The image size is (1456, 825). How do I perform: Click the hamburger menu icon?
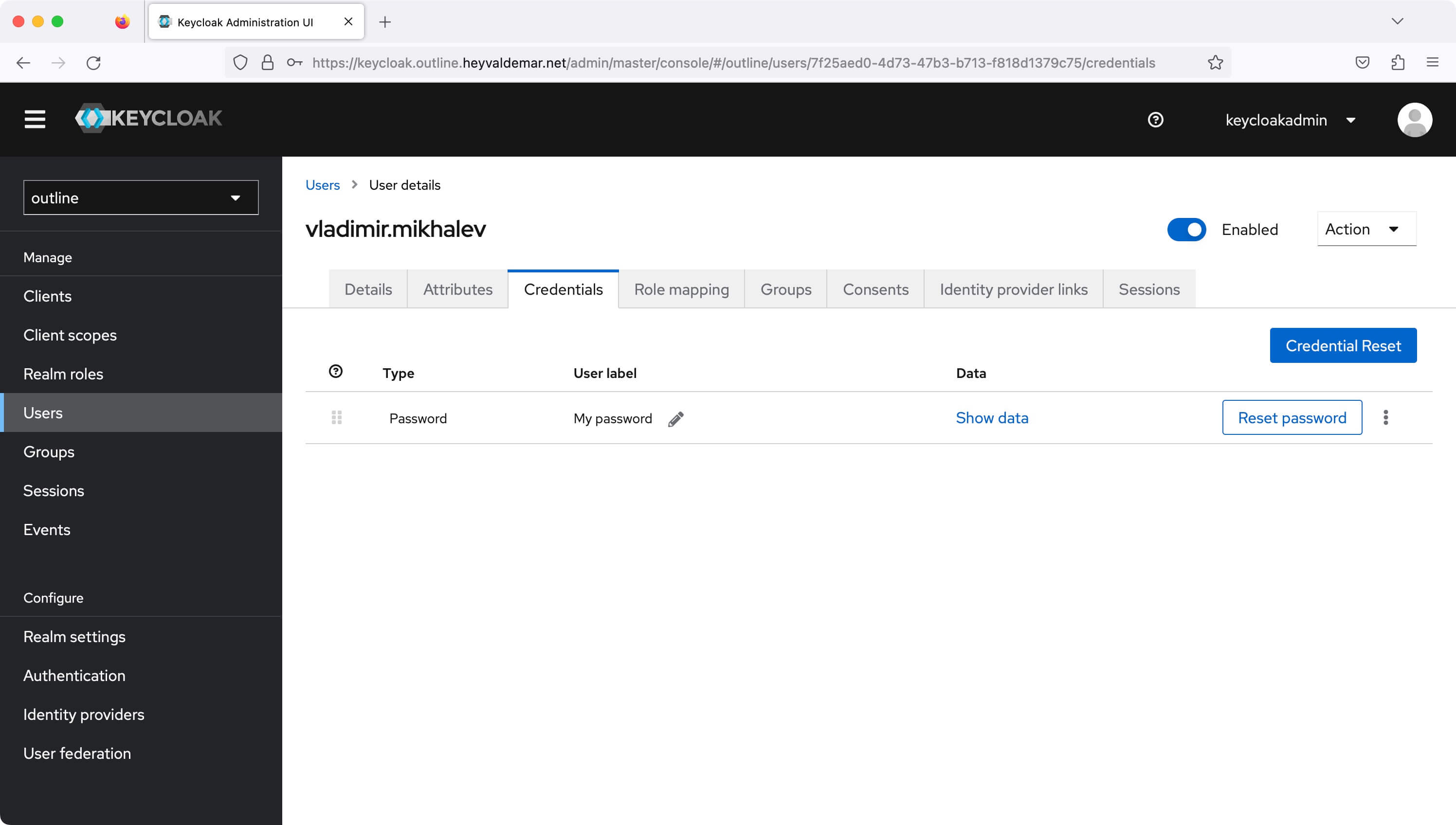34,119
